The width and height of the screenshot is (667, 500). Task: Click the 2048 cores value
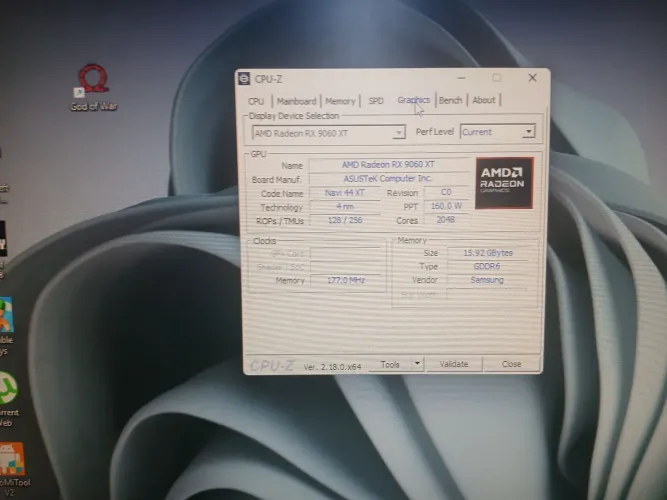[446, 220]
